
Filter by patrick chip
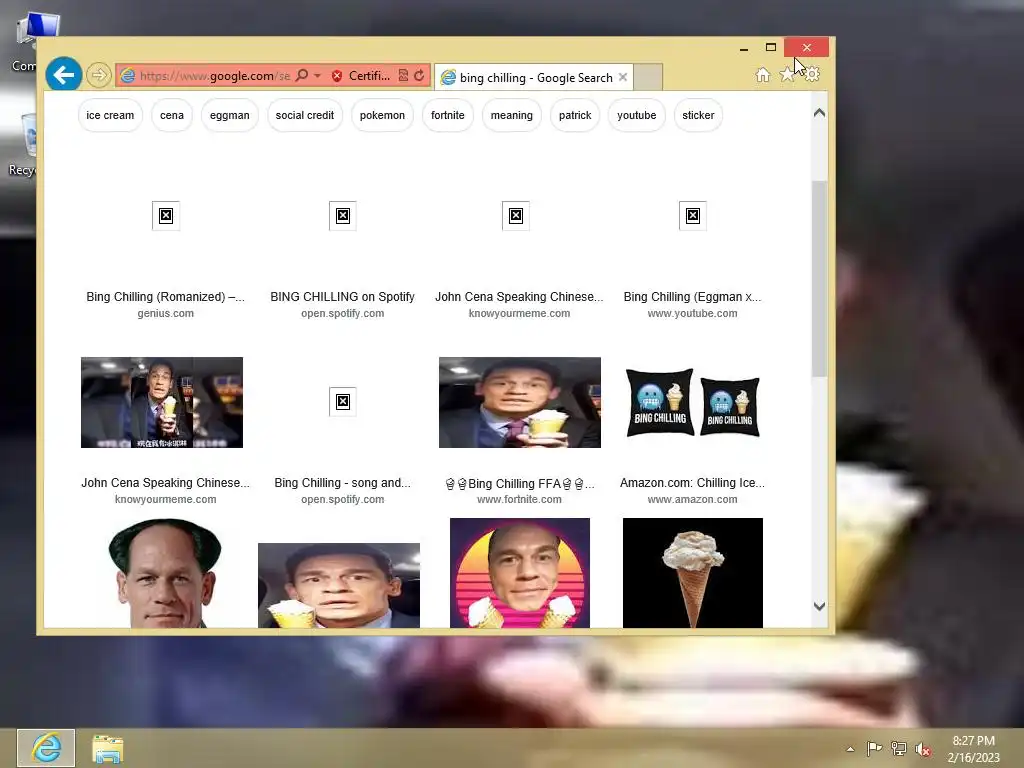coord(575,115)
